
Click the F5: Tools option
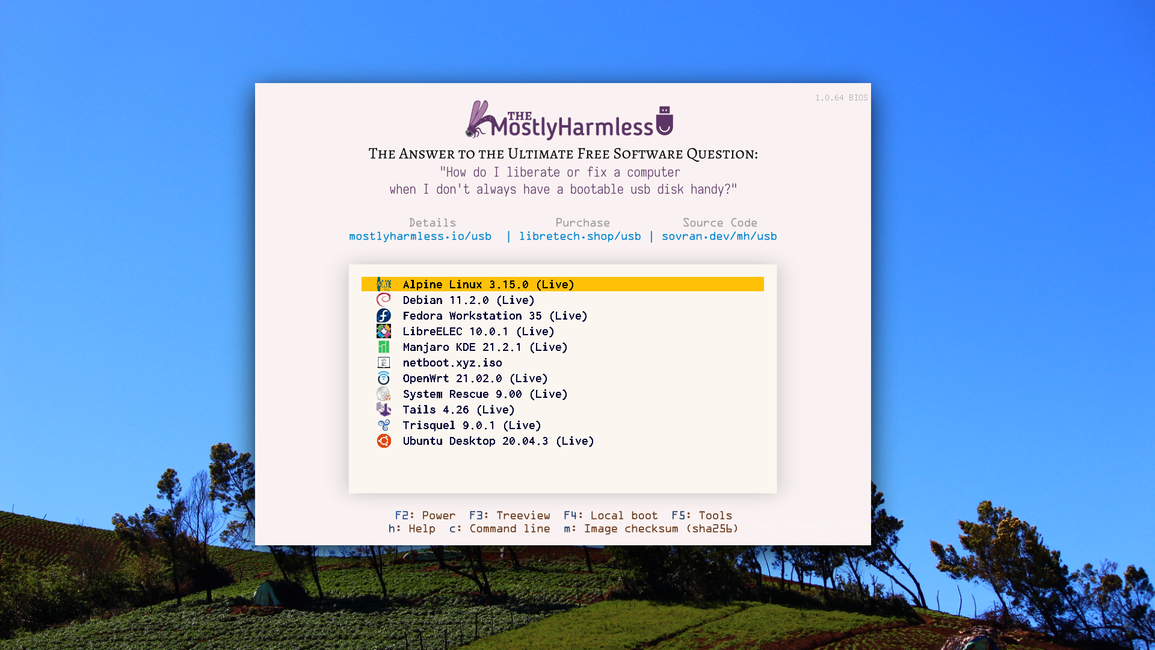click(701, 515)
